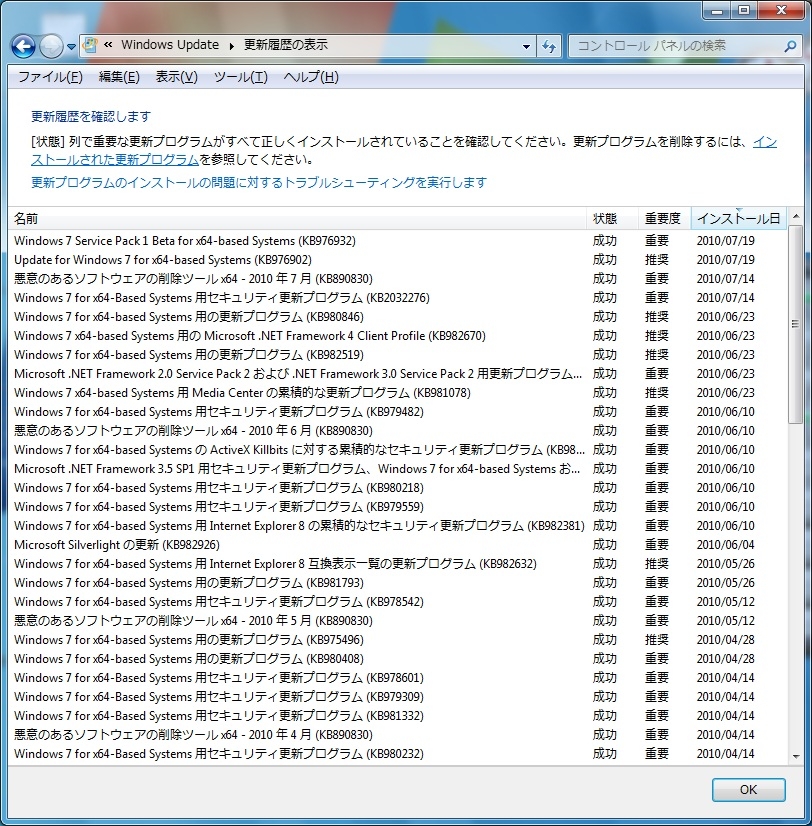
Task: Click the 2010/06/04 install date cell
Action: pyautogui.click(x=726, y=544)
